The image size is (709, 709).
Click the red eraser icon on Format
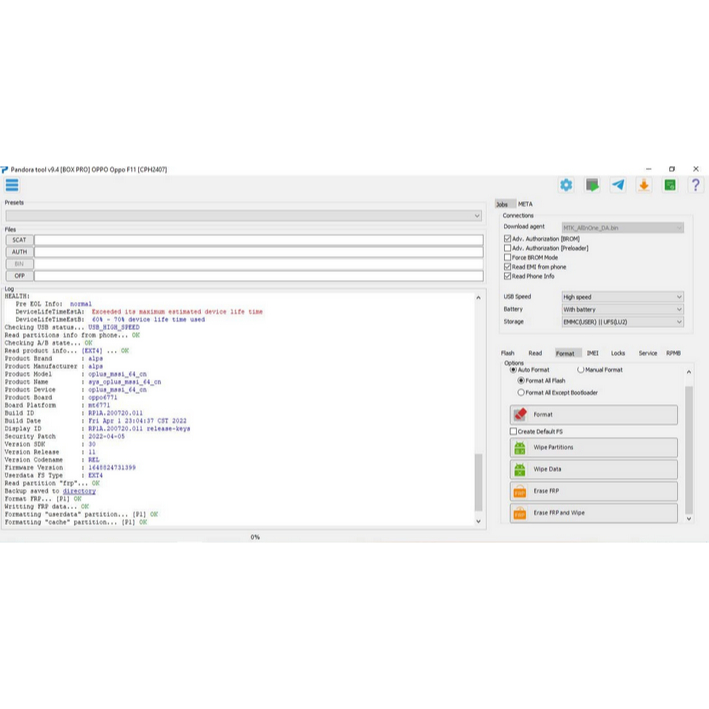(x=520, y=414)
